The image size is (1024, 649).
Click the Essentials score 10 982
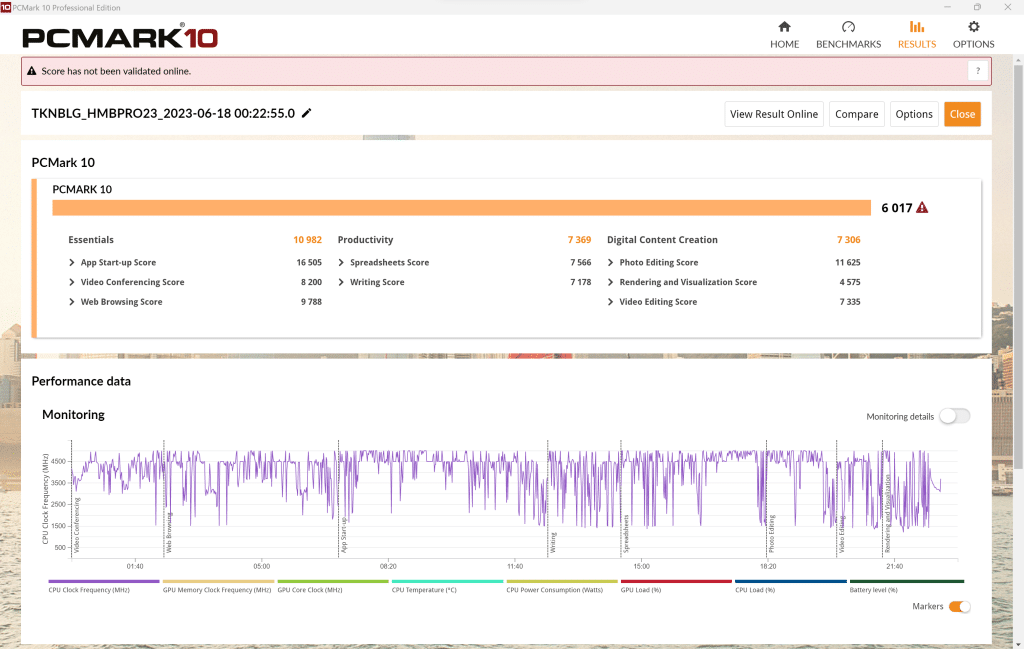(x=307, y=240)
